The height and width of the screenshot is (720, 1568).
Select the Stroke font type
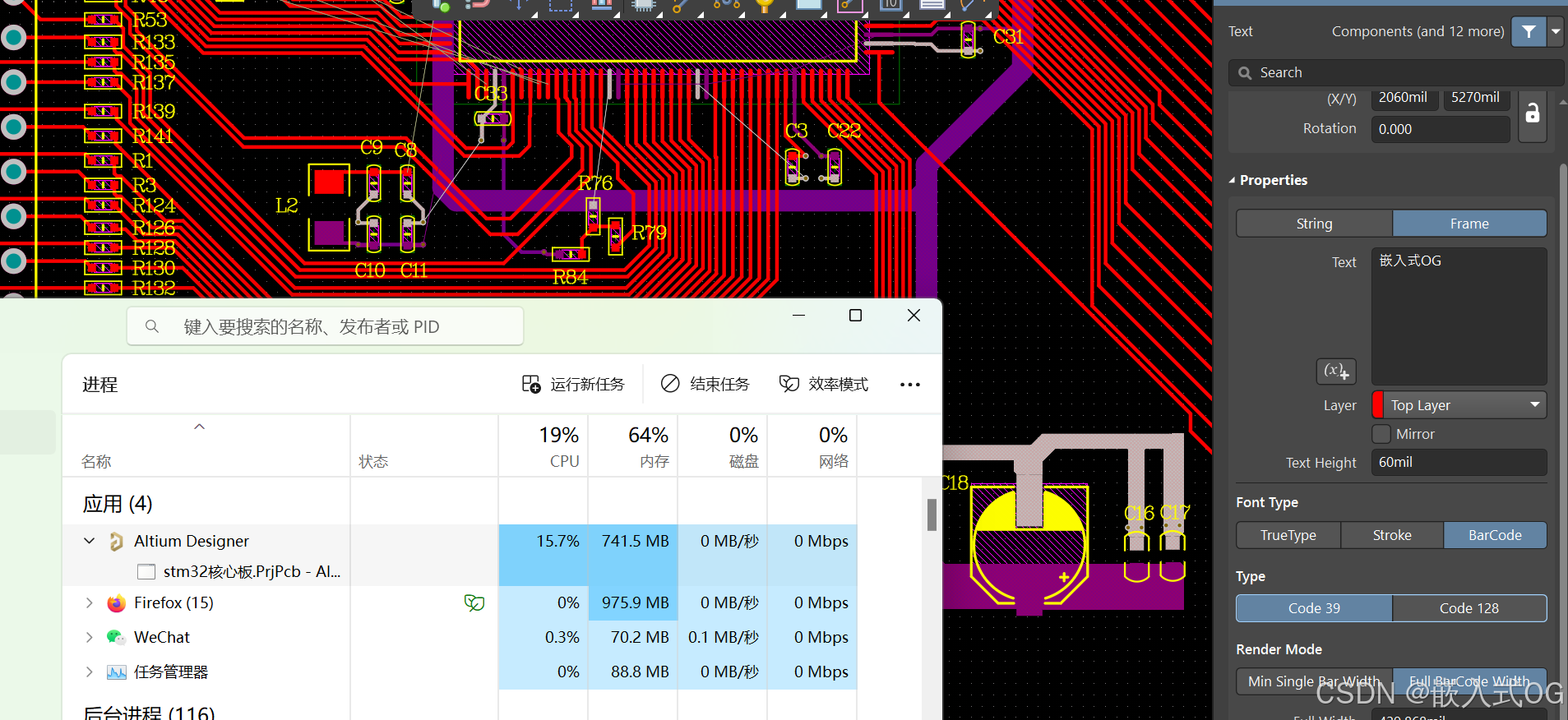pyautogui.click(x=1392, y=535)
